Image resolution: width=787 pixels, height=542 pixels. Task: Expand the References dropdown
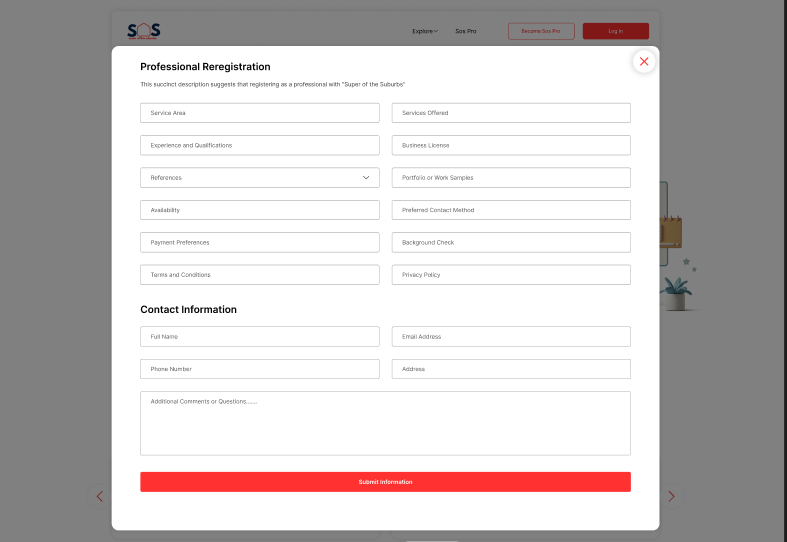(260, 178)
